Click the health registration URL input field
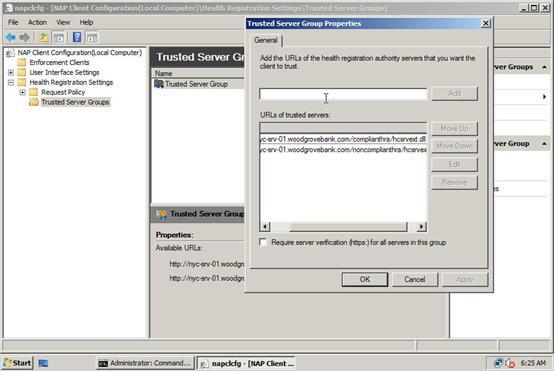 343,94
